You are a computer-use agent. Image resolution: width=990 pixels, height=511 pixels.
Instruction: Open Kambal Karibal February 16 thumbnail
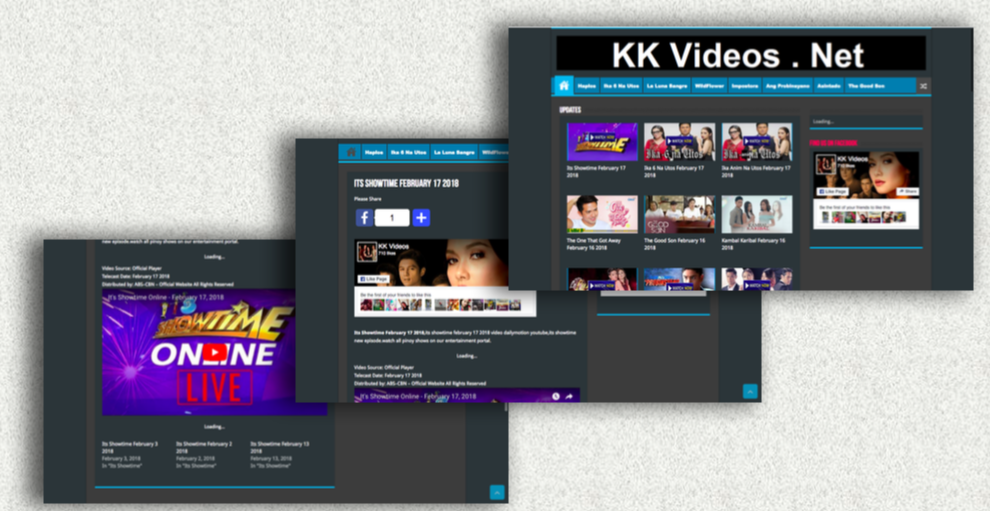pos(756,214)
